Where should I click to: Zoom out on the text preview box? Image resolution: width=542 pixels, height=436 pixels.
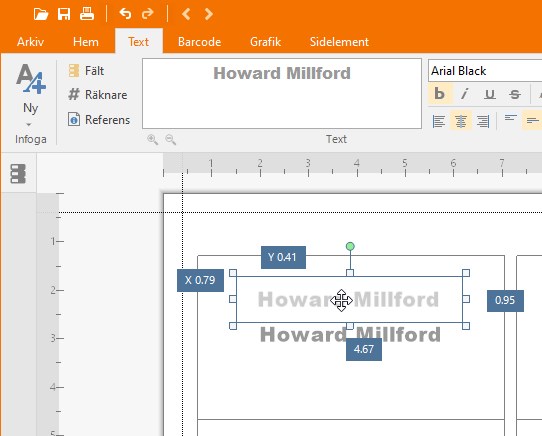[170, 140]
